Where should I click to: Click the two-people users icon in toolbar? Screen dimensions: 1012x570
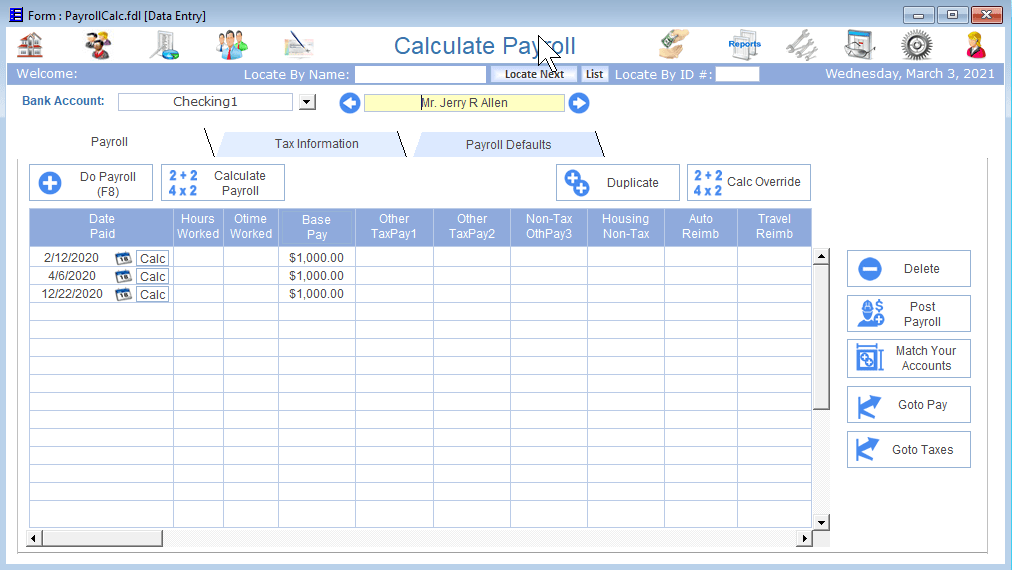pos(98,45)
